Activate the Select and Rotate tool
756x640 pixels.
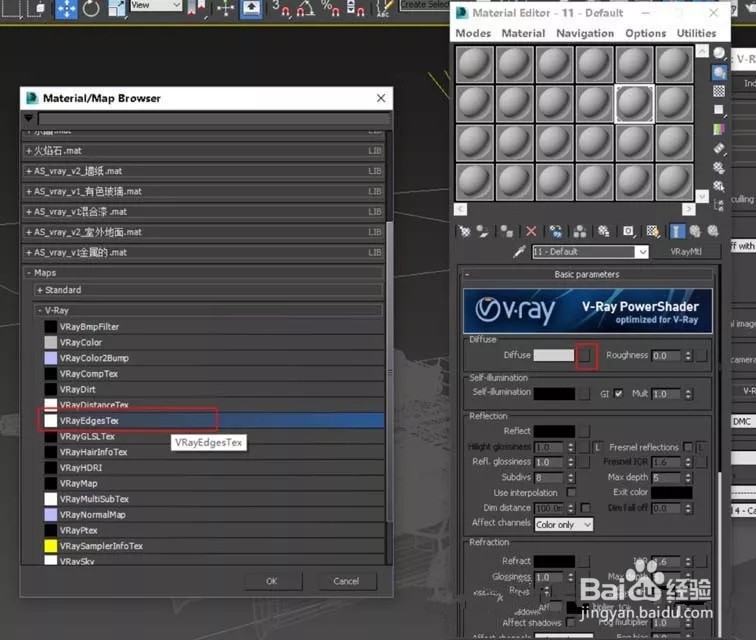point(91,8)
